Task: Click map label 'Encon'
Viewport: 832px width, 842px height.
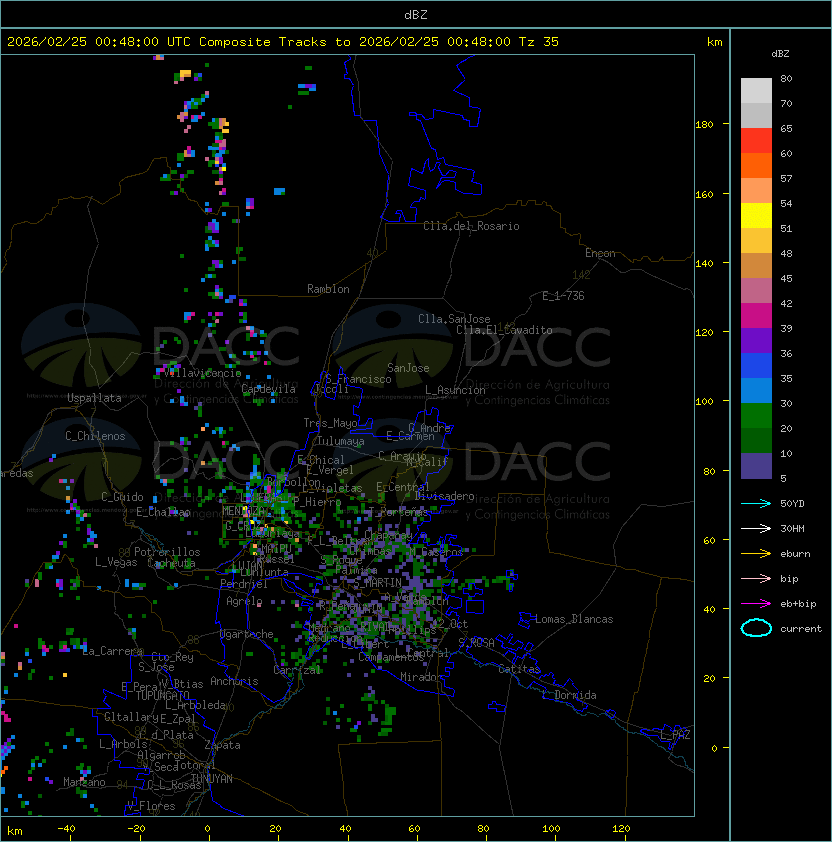Action: [x=600, y=253]
